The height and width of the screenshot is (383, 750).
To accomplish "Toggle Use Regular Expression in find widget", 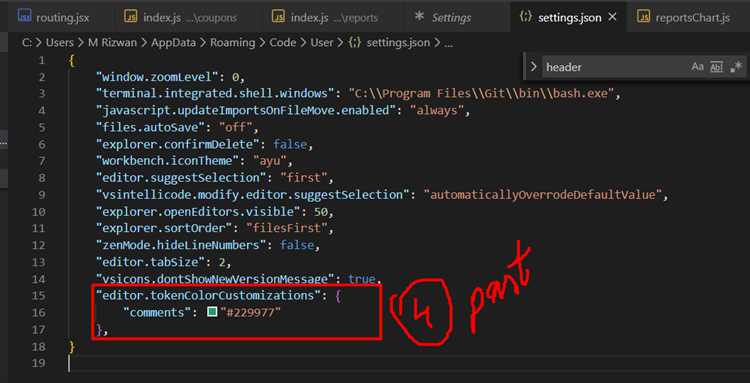I will (x=736, y=67).
